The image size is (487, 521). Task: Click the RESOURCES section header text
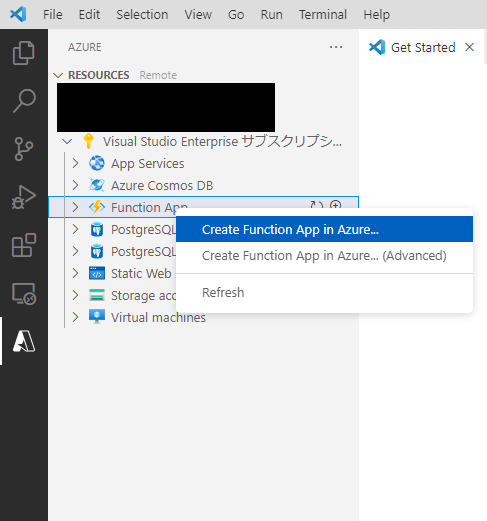99,75
